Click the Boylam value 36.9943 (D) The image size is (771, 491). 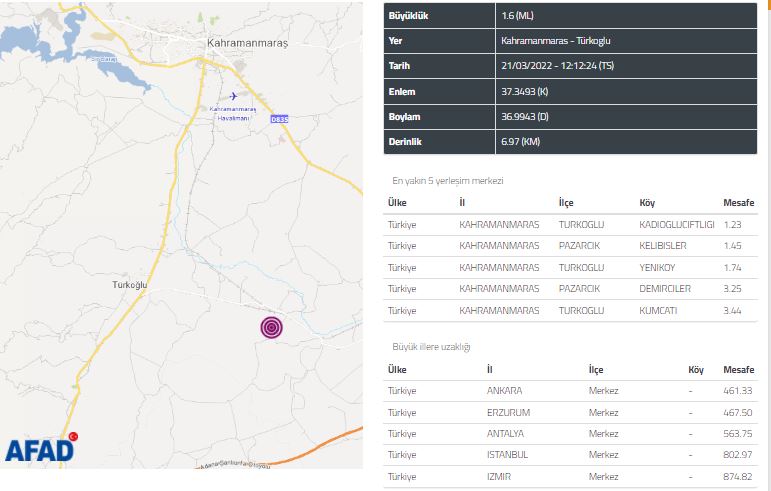tap(523, 116)
